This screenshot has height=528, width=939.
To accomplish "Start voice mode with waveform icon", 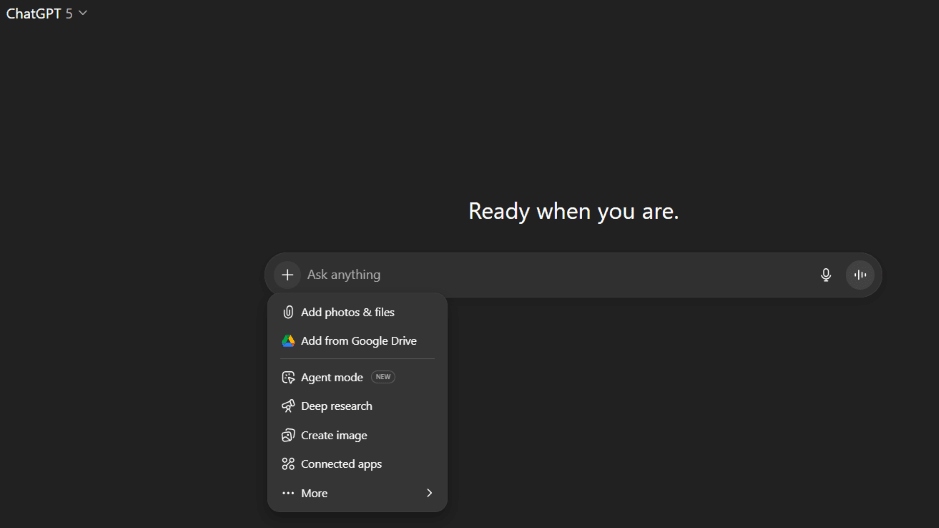I will point(860,275).
